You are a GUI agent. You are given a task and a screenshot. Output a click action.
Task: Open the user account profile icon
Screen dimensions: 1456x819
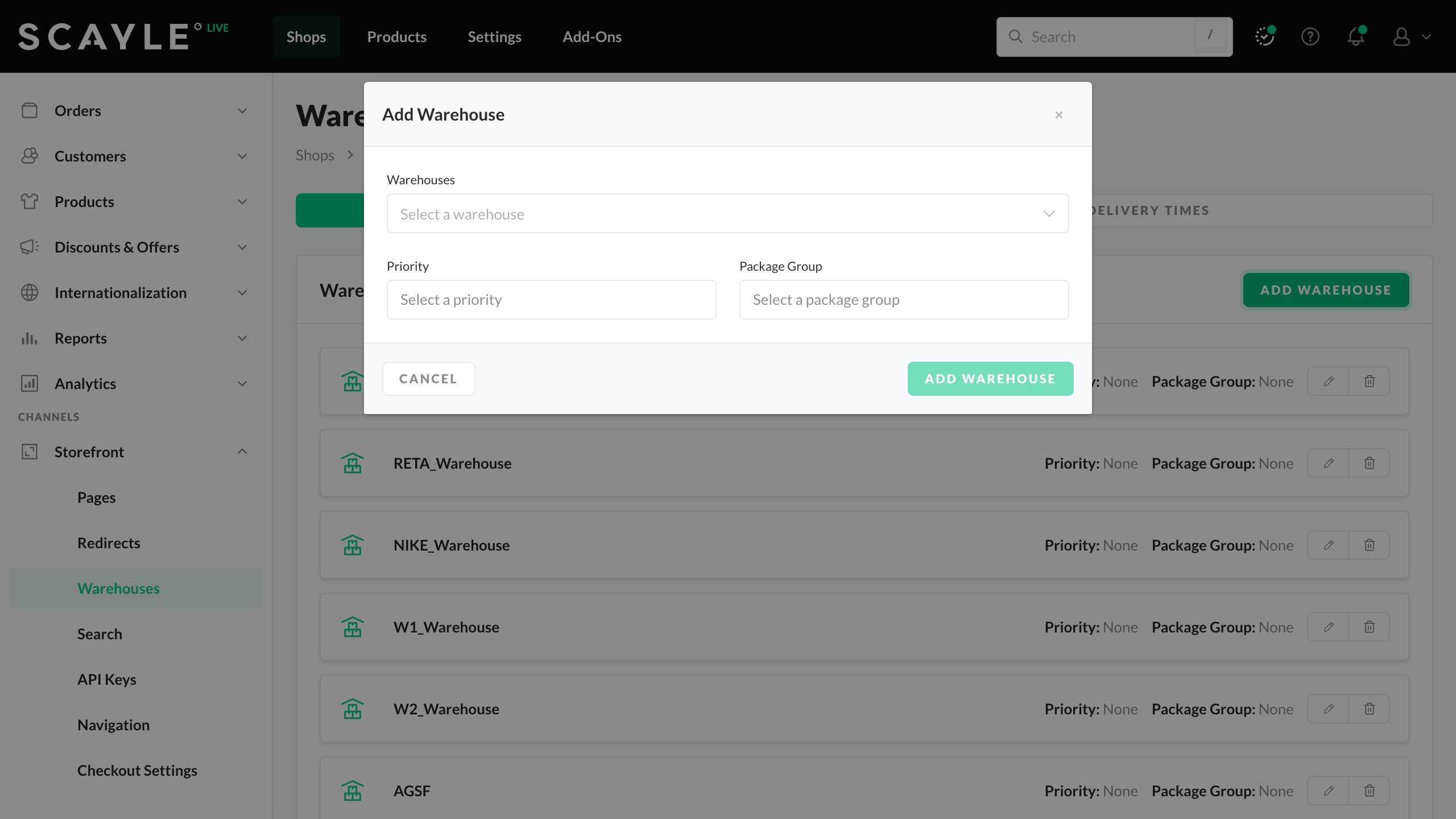coord(1401,37)
